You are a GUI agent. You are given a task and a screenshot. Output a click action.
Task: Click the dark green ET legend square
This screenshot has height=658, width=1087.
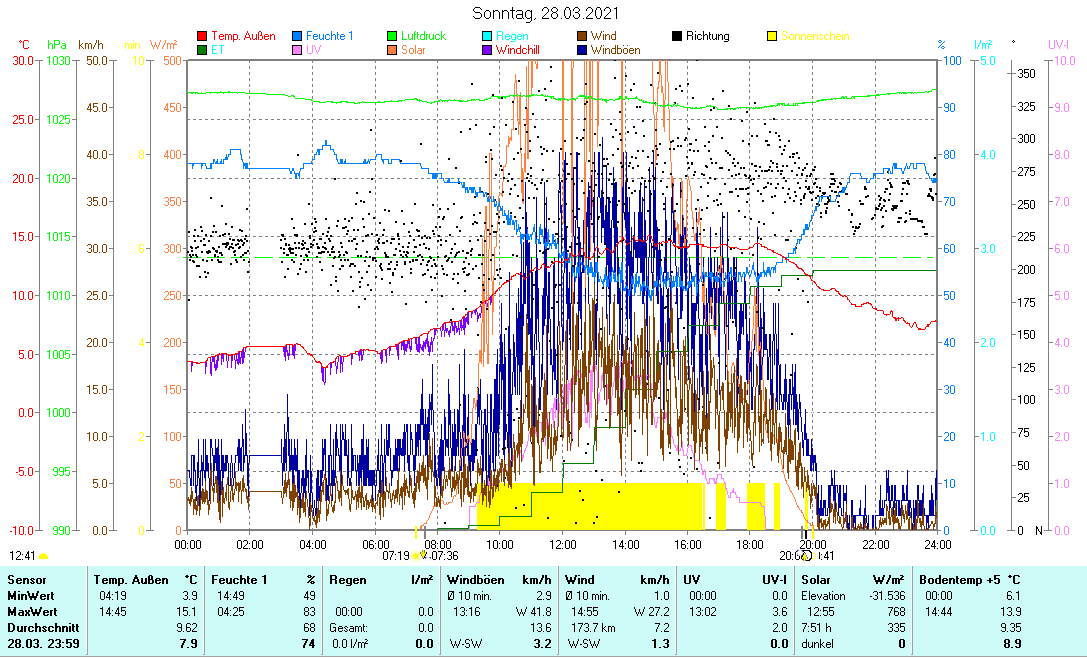pos(203,49)
